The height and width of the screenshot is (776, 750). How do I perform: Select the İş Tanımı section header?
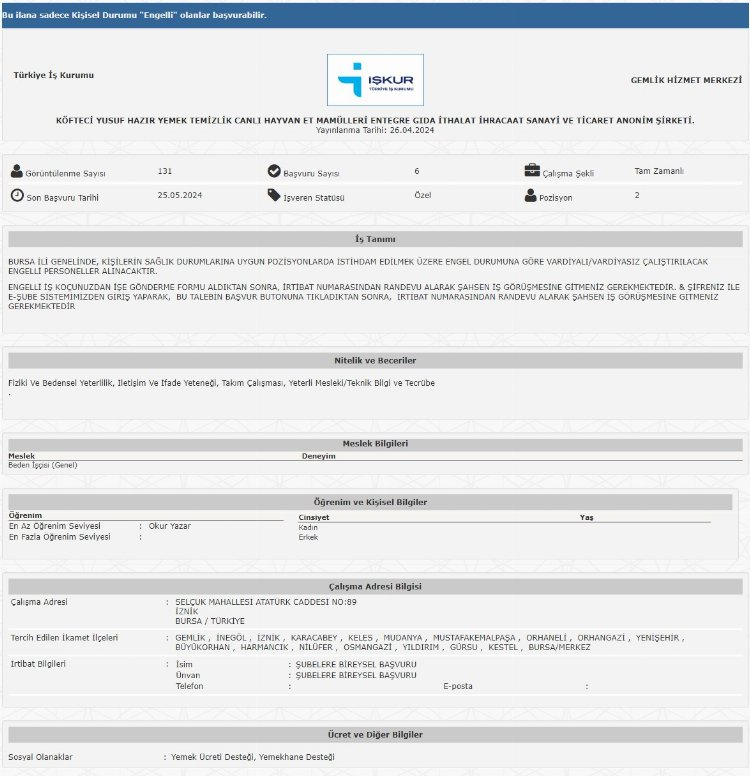point(375,240)
